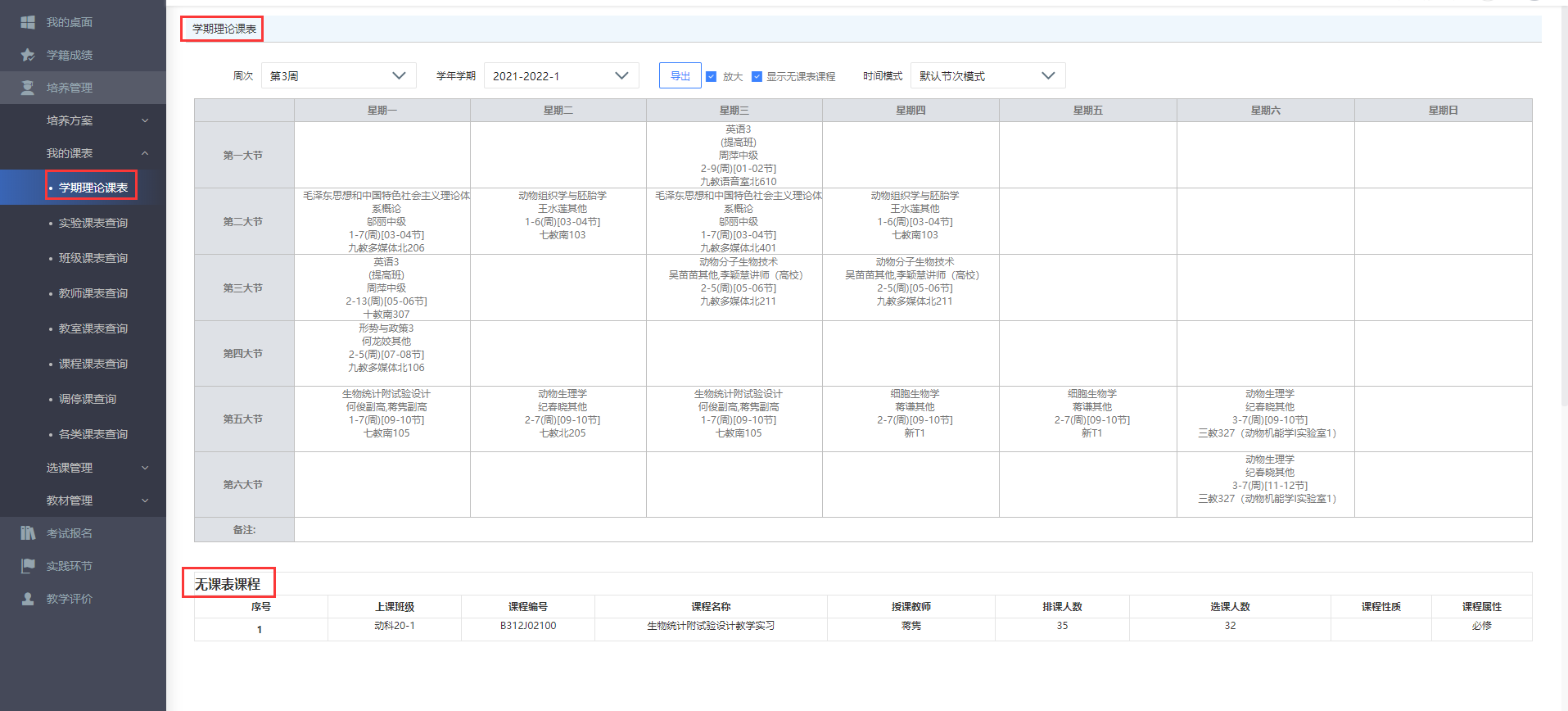Click the desktop icon beside 我的桌面
Screen dimensions: 1568x711
coord(28,22)
